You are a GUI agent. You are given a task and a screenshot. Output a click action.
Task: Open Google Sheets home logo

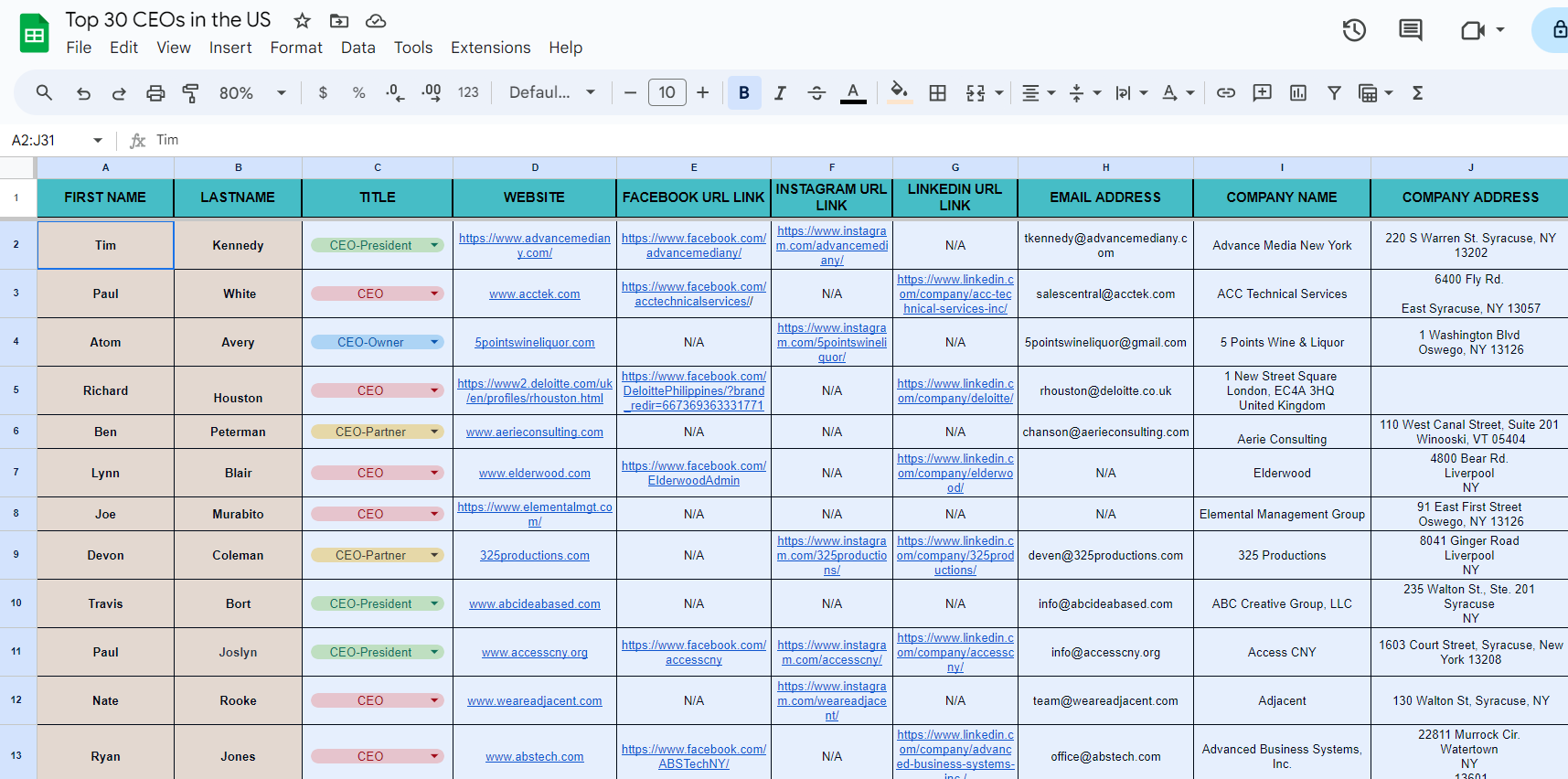[x=35, y=34]
